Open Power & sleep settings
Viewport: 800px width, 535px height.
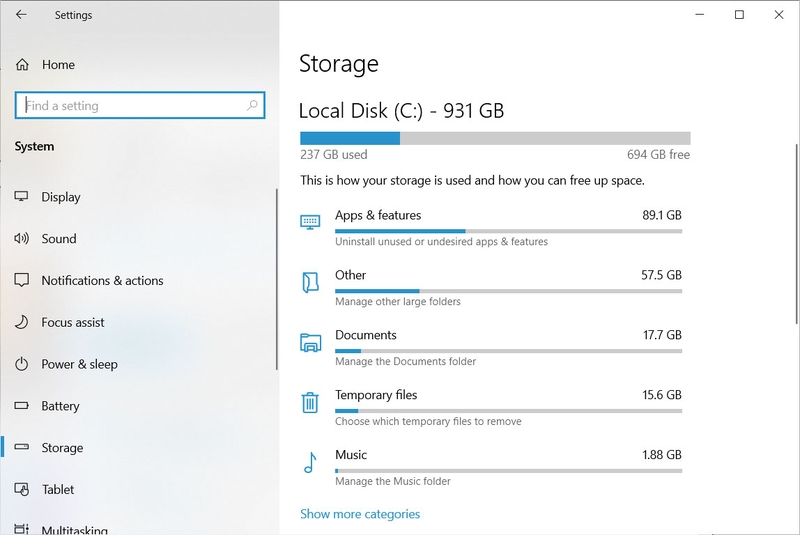(x=79, y=364)
